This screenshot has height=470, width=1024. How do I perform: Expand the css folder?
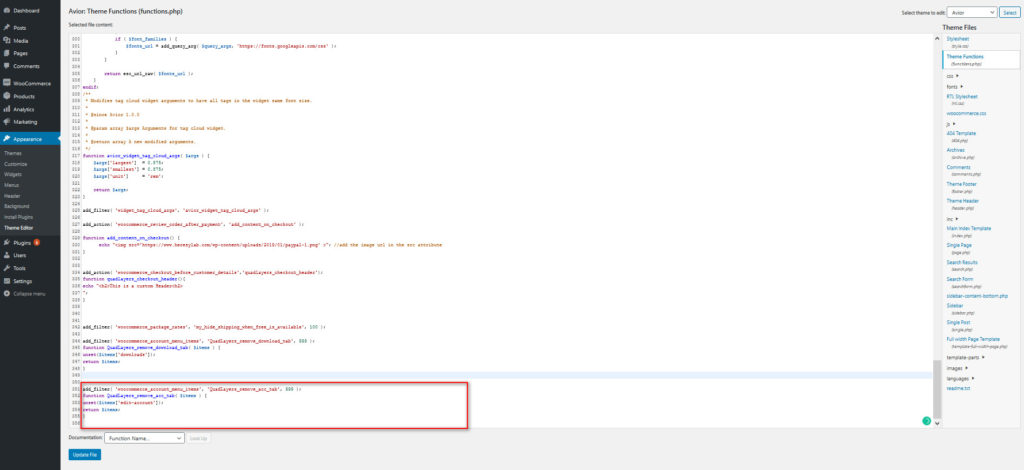pos(953,76)
